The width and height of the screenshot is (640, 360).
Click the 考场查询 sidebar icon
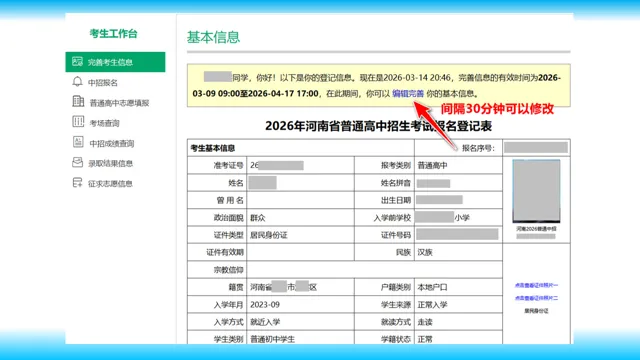point(78,122)
